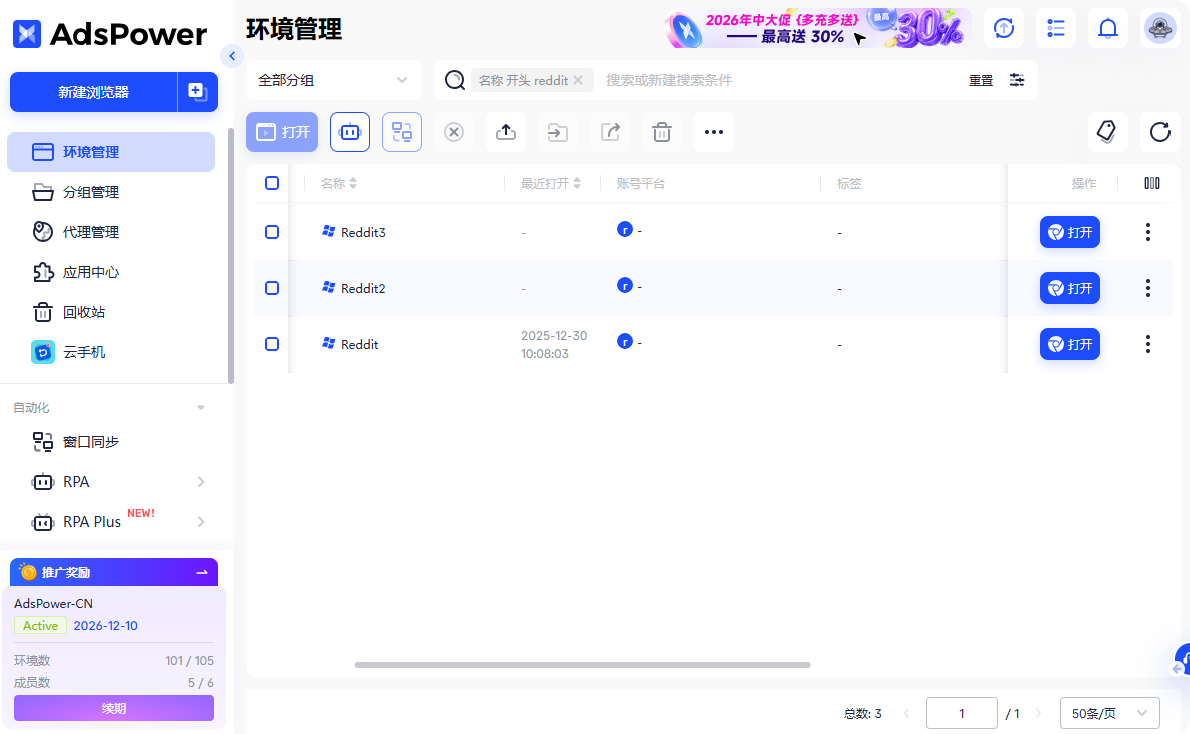1190x734 pixels.
Task: Click the RPA robot toolbar icon
Action: click(x=350, y=132)
